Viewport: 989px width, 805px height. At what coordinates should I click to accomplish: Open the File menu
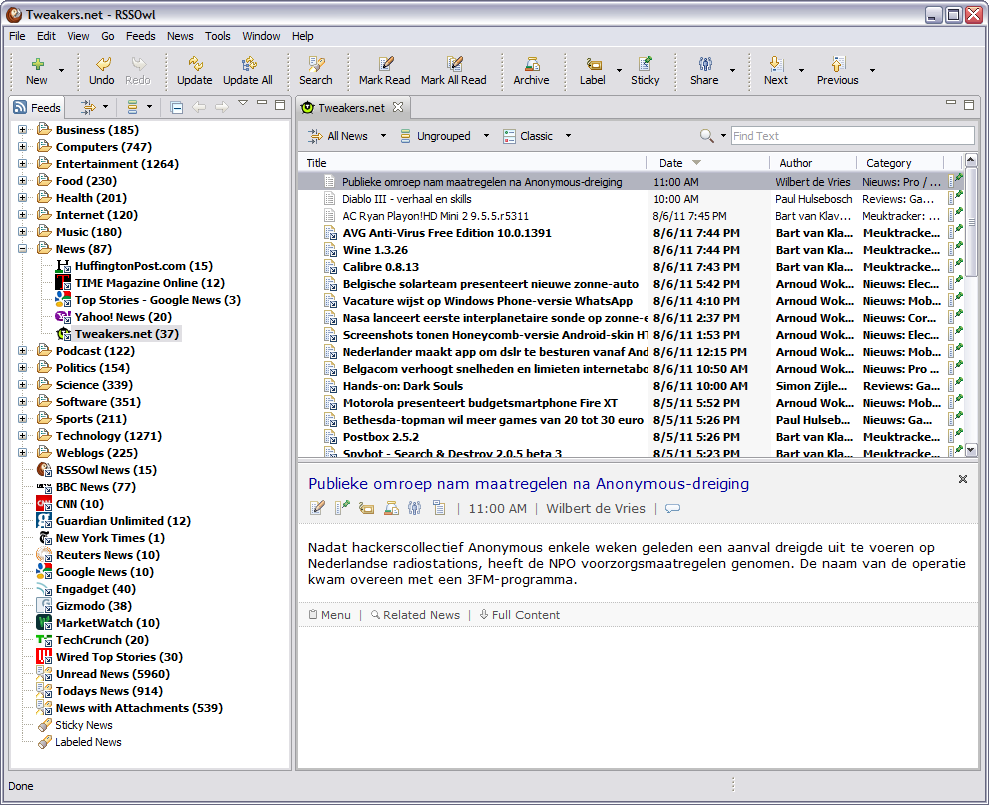tap(17, 36)
